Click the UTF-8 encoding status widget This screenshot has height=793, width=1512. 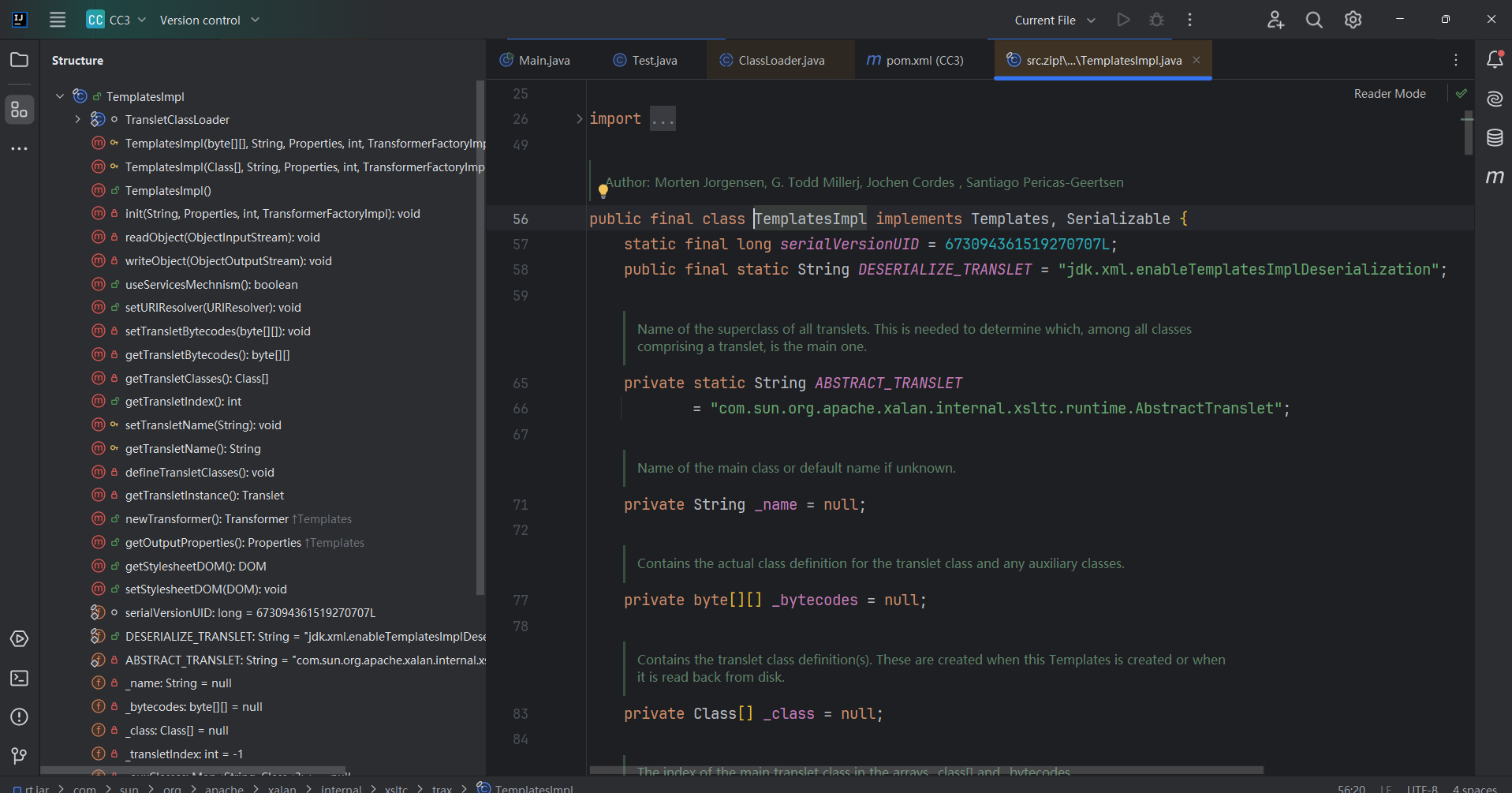coord(1422,788)
